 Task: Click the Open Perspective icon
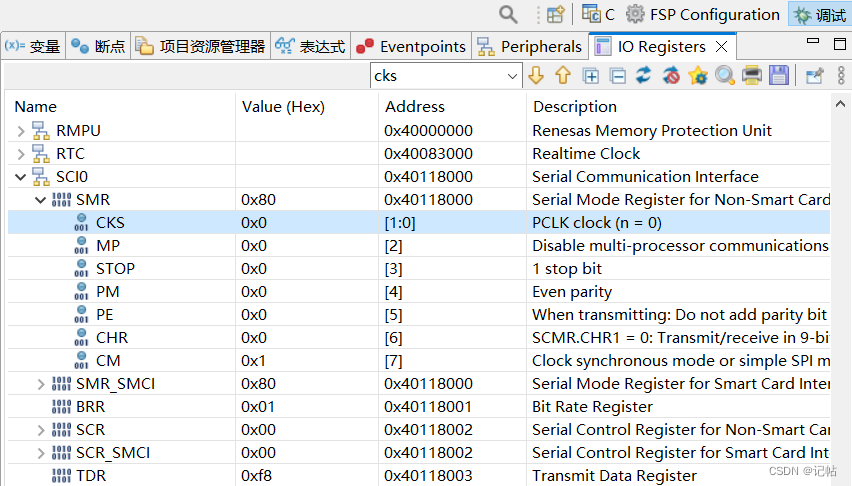(556, 14)
